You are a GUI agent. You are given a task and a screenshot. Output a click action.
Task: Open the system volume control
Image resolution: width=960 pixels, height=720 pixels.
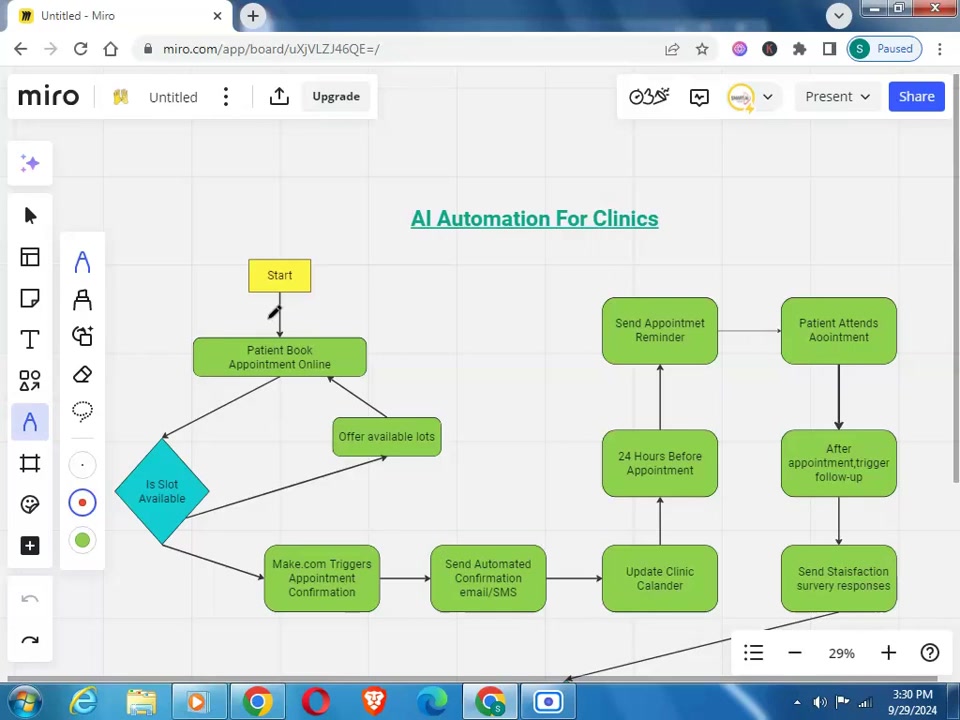point(820,702)
